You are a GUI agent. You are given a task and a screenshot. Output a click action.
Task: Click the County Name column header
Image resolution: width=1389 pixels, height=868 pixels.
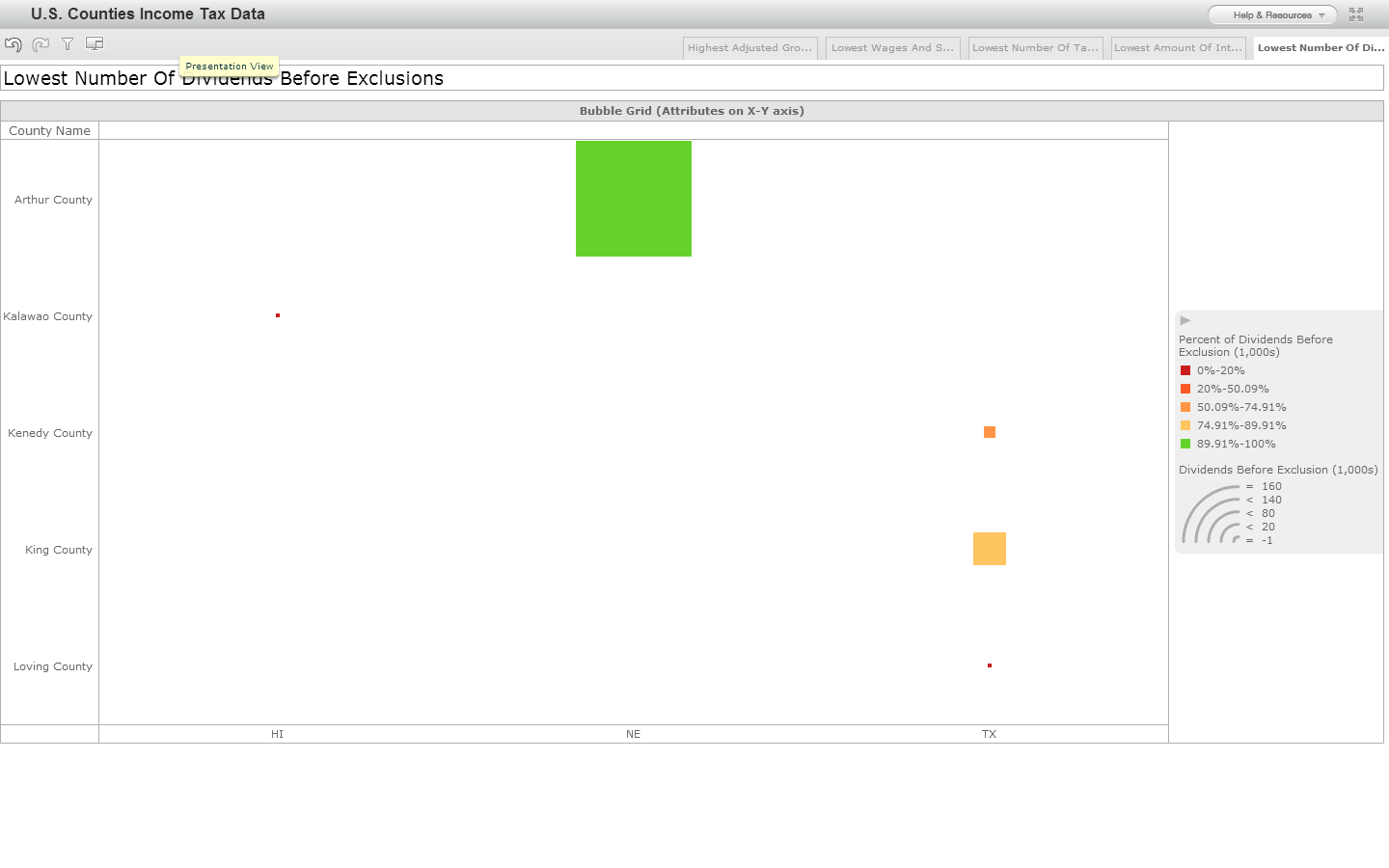tap(49, 130)
